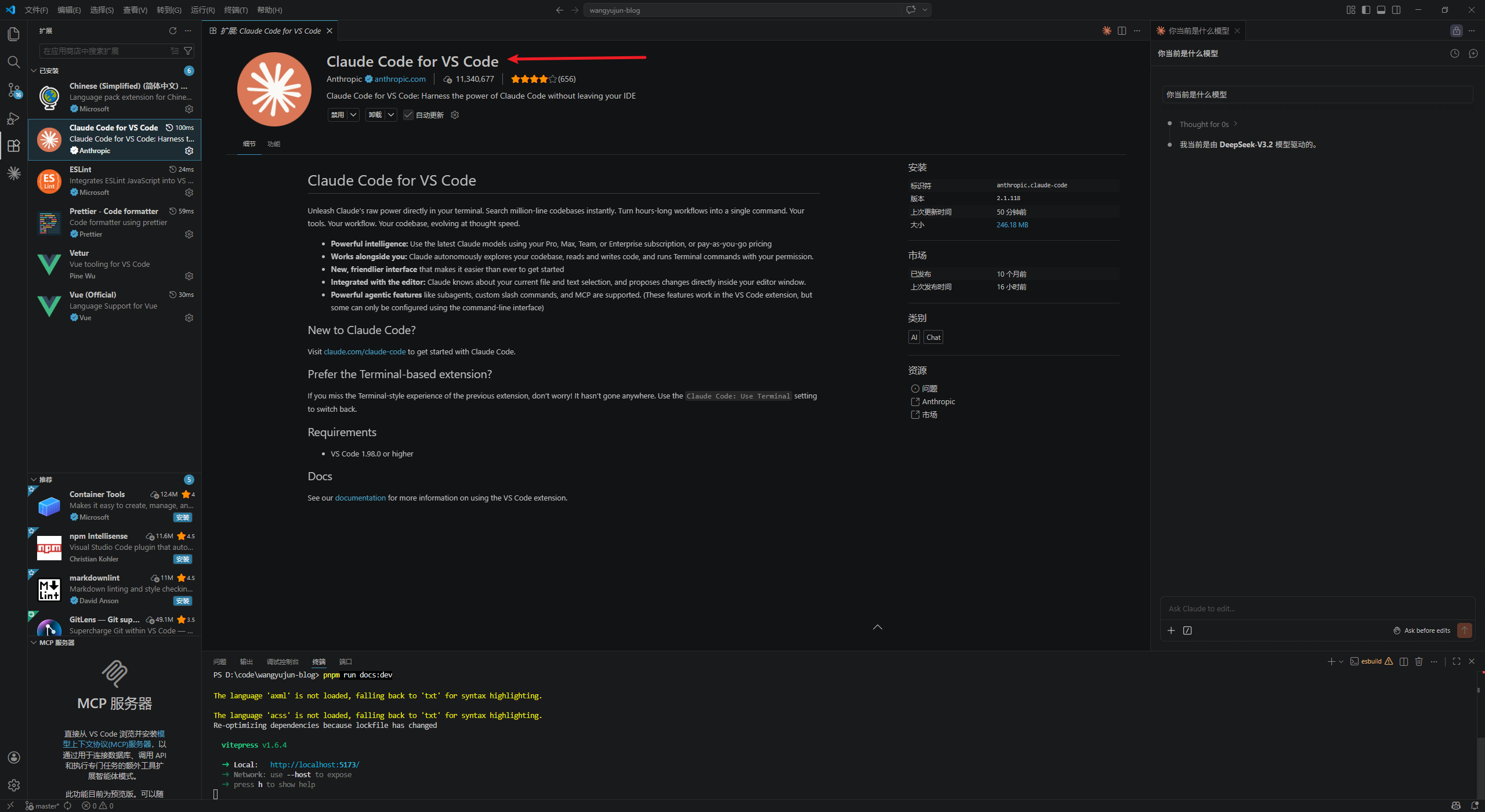Open the 终端(T) menu
1485x812 pixels.
coord(236,10)
